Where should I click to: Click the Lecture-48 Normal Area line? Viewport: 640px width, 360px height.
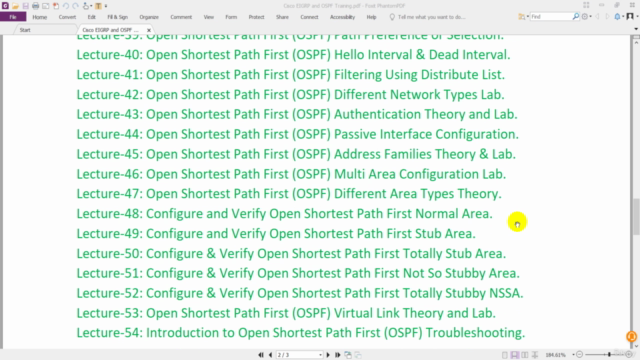click(284, 213)
